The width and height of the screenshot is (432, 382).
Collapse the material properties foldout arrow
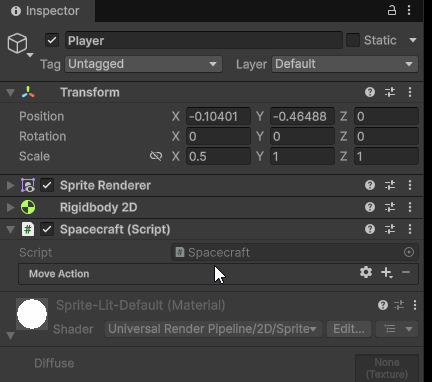pyautogui.click(x=11, y=335)
